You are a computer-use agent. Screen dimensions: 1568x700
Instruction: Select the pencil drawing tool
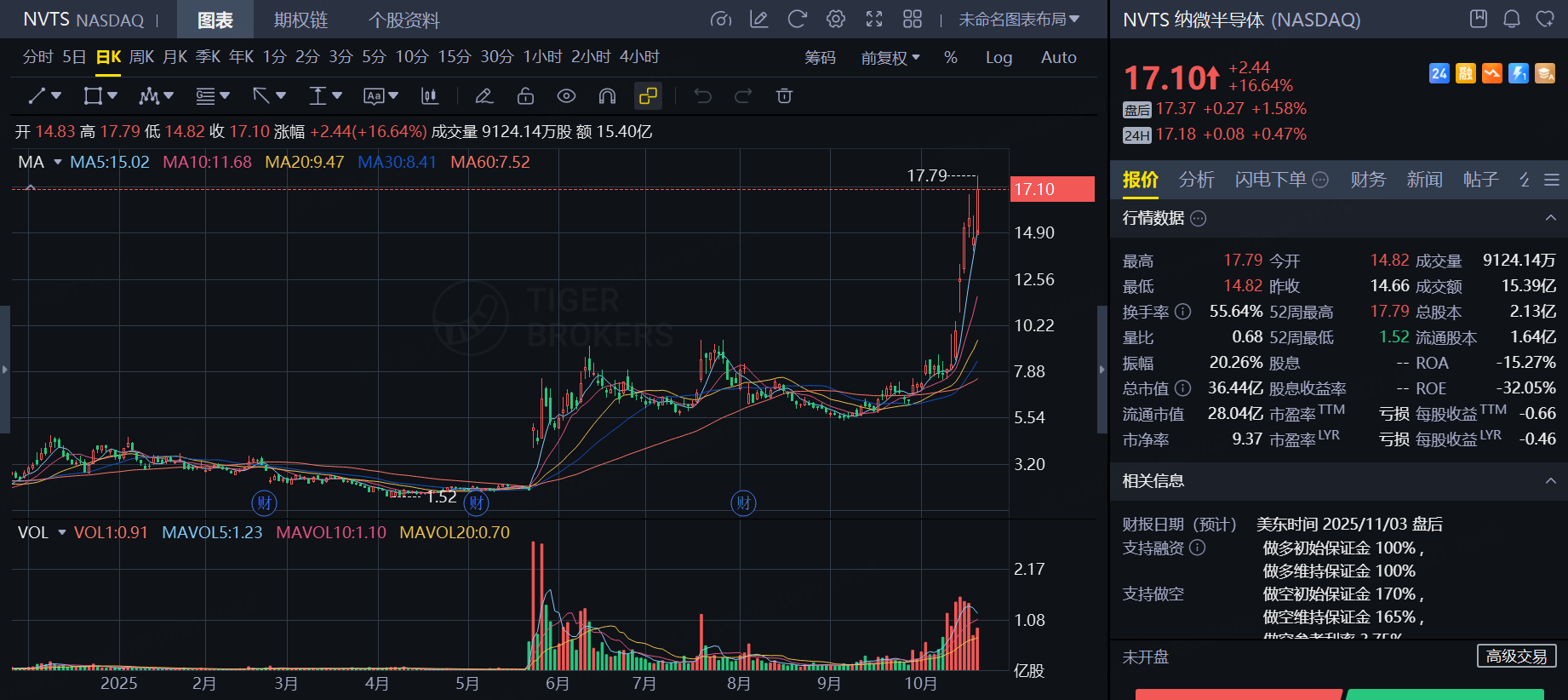pyautogui.click(x=484, y=96)
